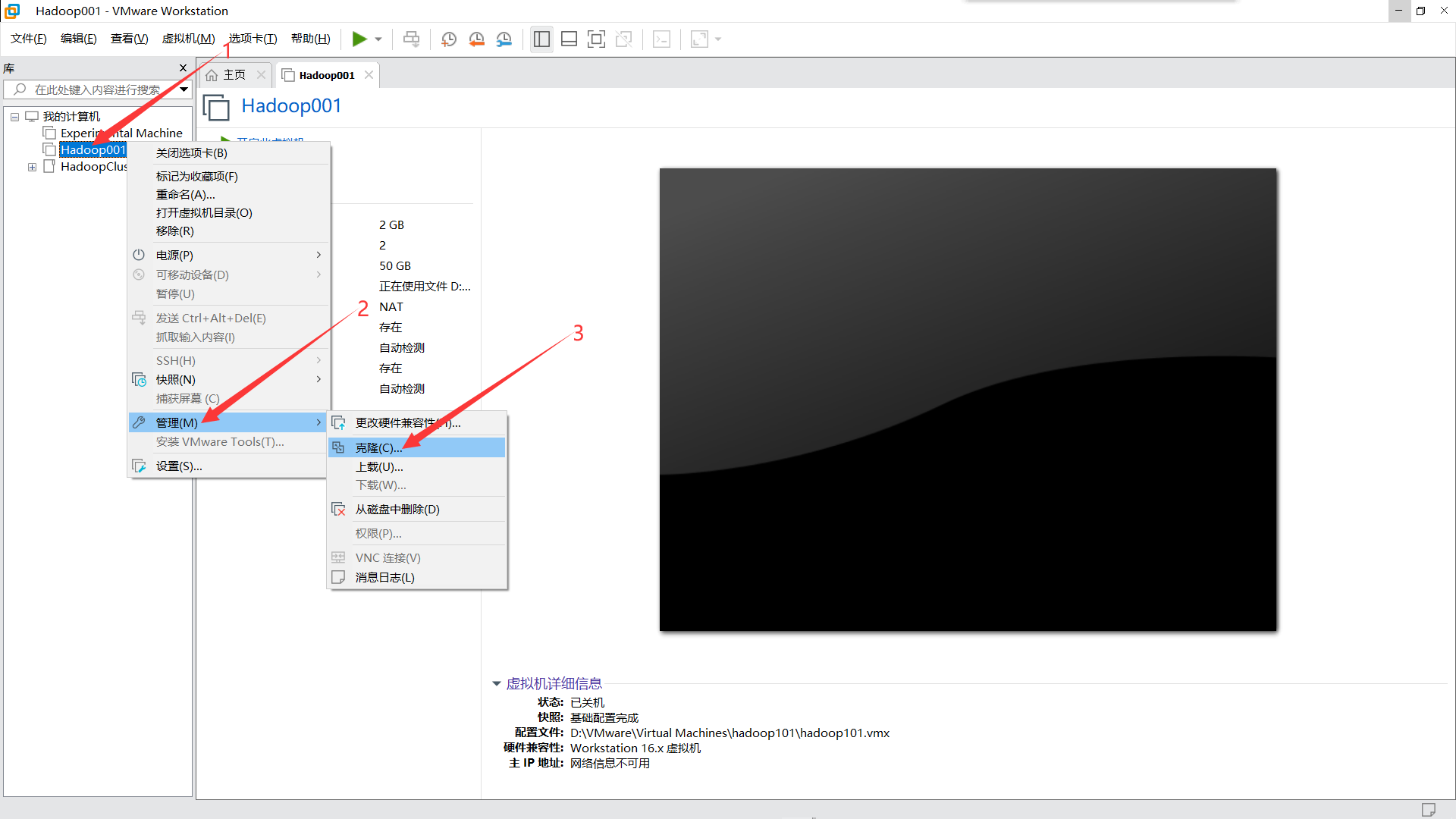Select Hadoop001 in the library tree
This screenshot has width=1456, height=819.
click(93, 149)
